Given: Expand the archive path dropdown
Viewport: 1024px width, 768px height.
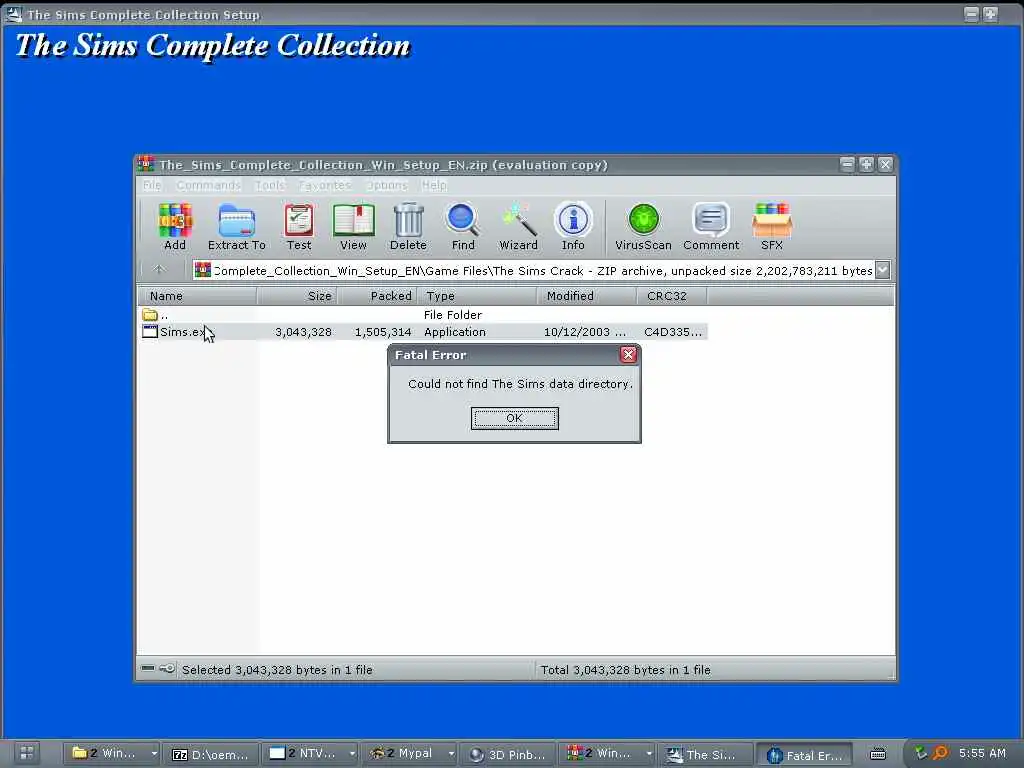Looking at the screenshot, I should coord(882,270).
